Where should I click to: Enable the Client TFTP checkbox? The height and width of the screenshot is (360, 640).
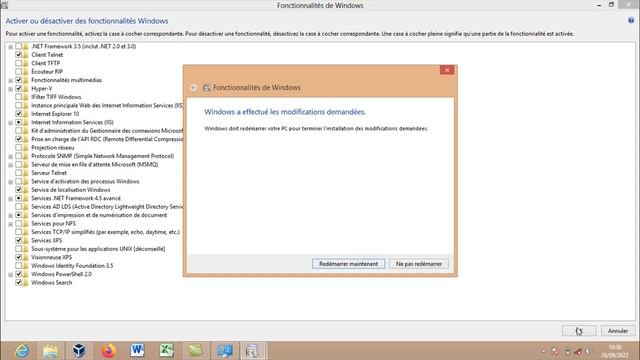pyautogui.click(x=18, y=63)
